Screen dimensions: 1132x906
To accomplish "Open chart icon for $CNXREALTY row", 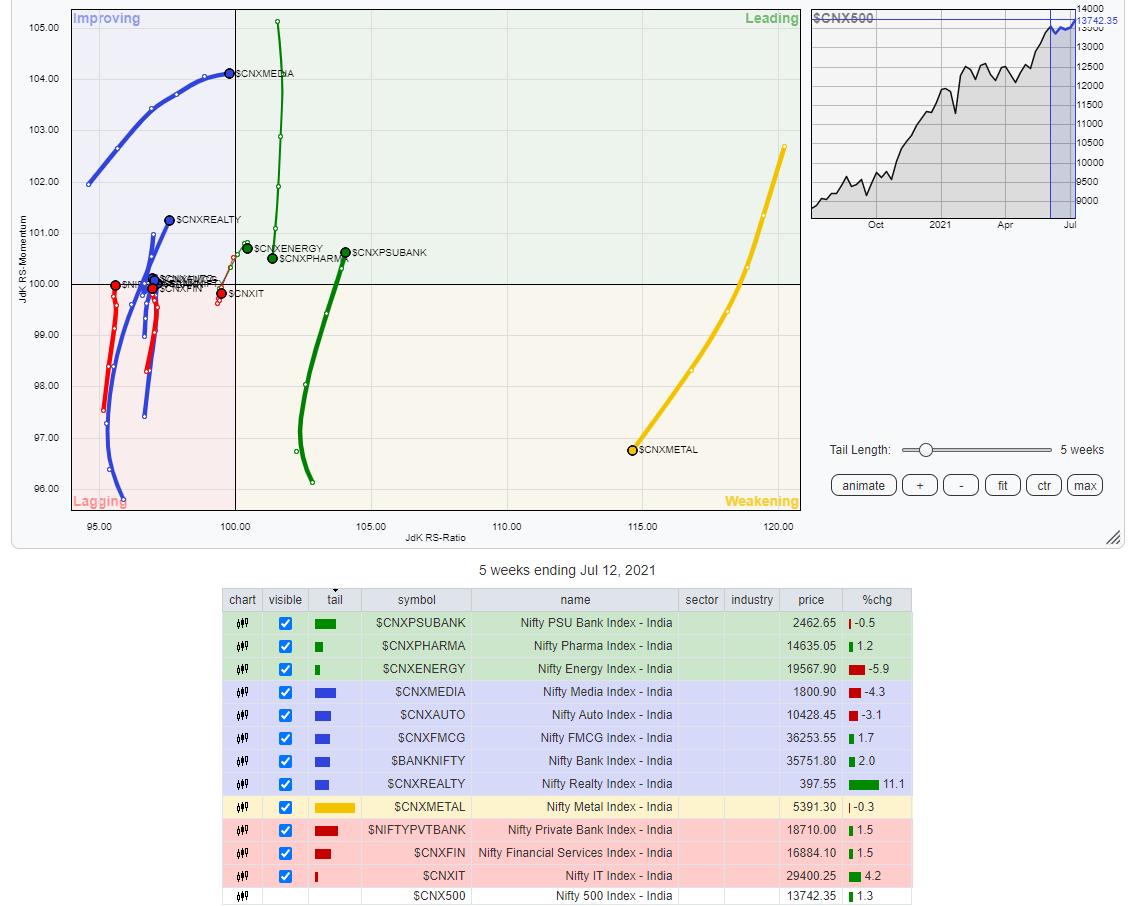I will point(242,784).
